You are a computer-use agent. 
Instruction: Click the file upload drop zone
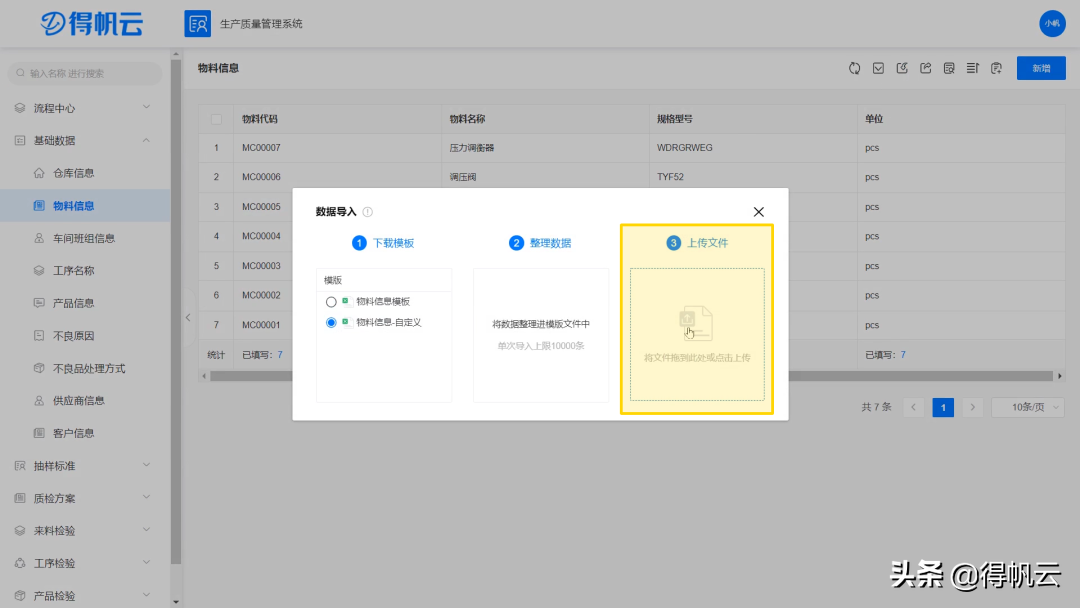click(x=697, y=335)
